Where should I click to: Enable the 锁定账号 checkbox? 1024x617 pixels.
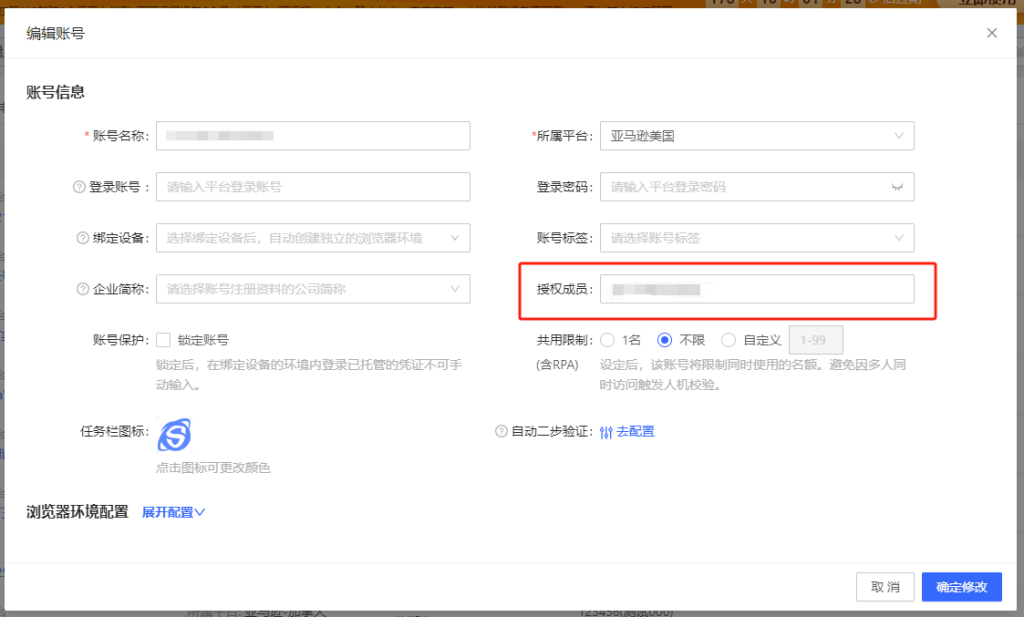click(x=164, y=340)
